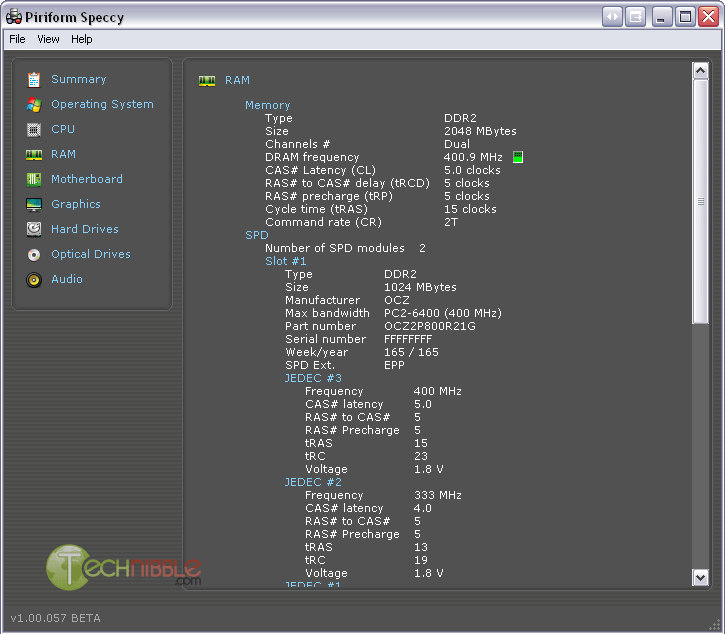This screenshot has width=725, height=634.
Task: Click the RAM header icon in main panel
Action: [x=207, y=81]
